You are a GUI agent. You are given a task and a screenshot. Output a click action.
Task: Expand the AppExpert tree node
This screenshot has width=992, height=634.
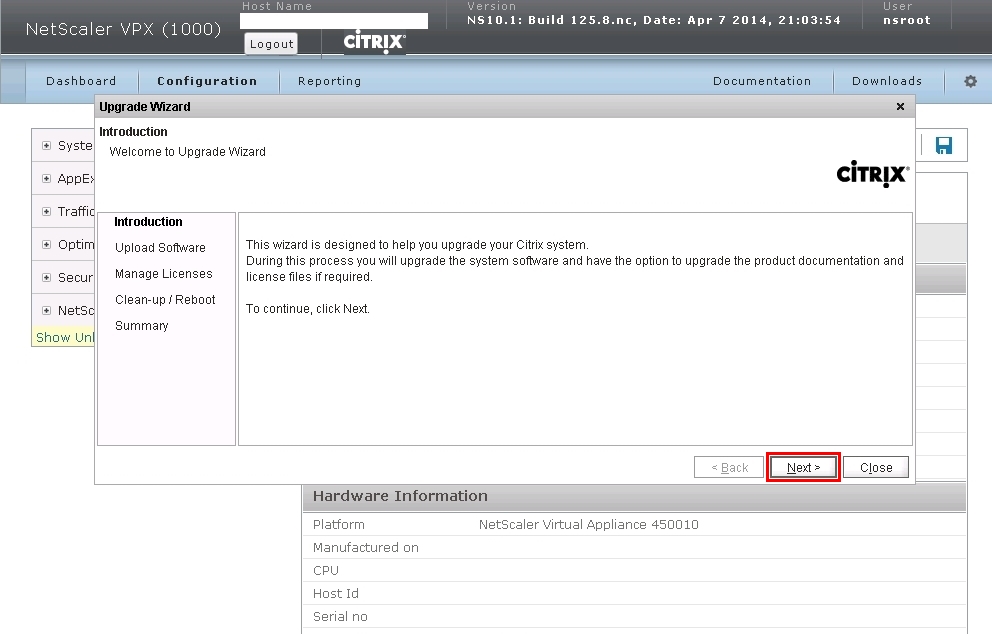pyautogui.click(x=46, y=178)
